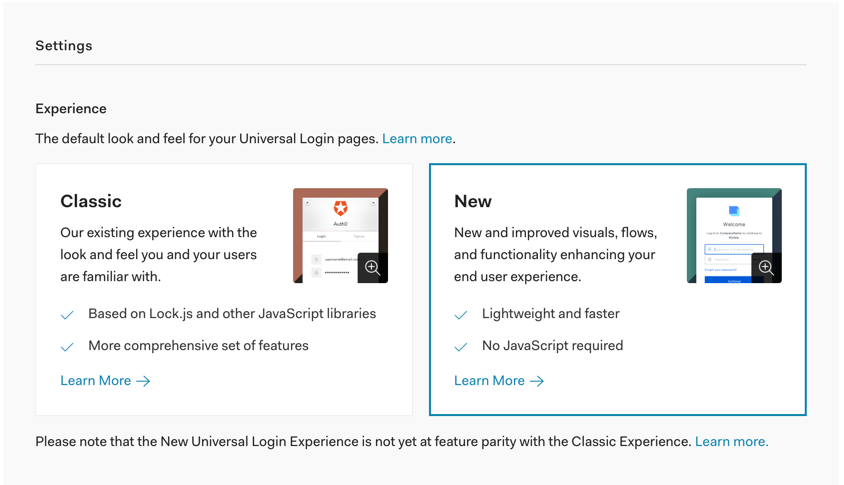Screen dimensions: 844x485
Task: Open the New card Learn More link
Action: (x=490, y=381)
